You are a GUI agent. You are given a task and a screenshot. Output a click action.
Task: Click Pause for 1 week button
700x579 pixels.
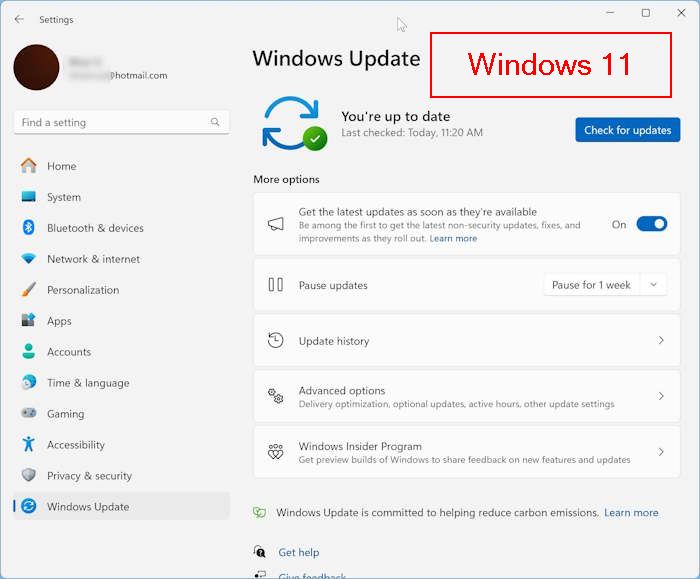[591, 285]
